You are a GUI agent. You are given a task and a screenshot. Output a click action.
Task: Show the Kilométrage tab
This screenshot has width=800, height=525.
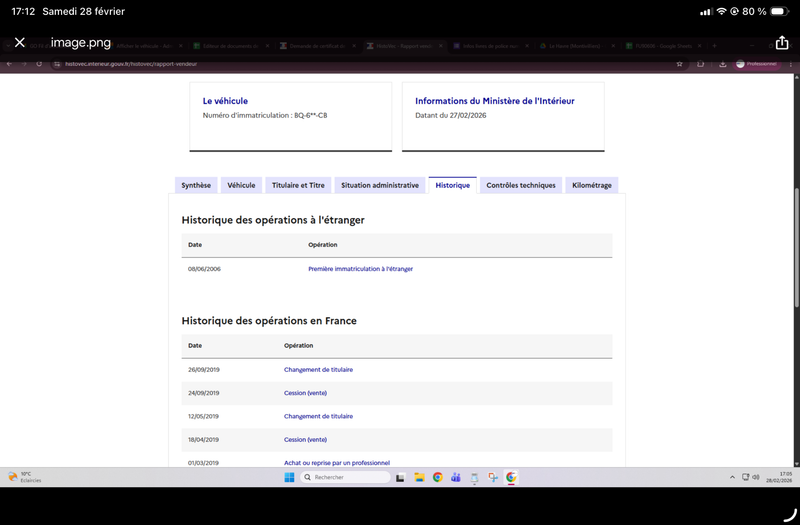click(591, 185)
